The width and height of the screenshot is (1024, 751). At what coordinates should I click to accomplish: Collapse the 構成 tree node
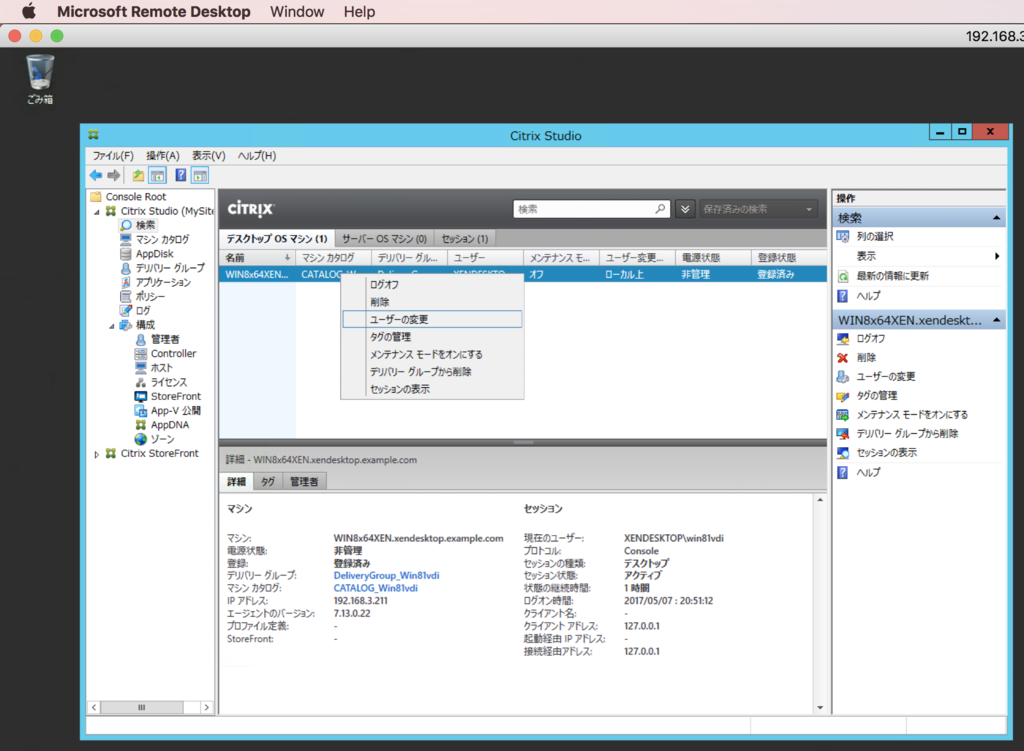pyautogui.click(x=112, y=325)
